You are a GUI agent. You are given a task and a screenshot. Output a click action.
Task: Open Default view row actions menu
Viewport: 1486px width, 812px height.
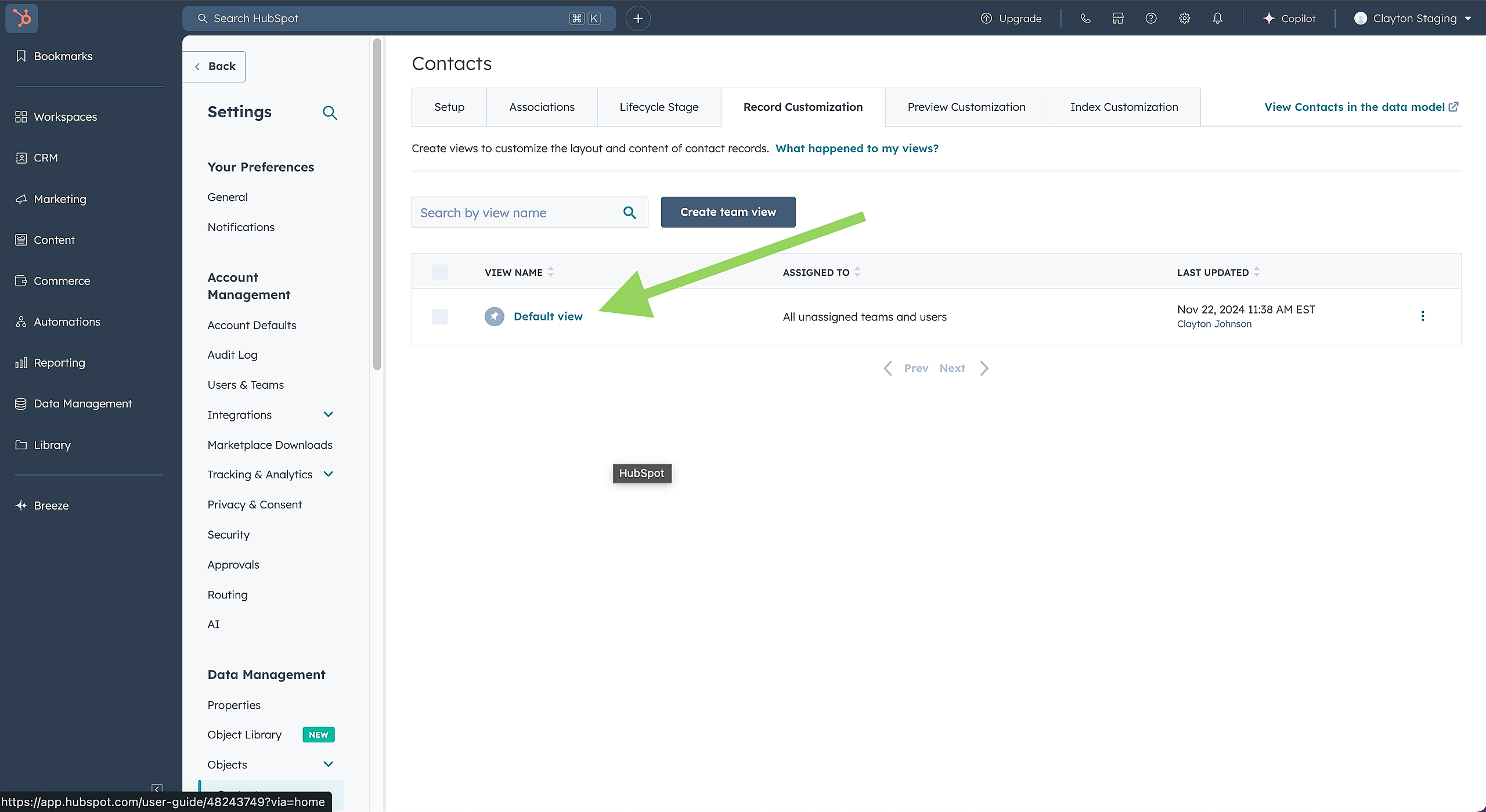(1422, 316)
